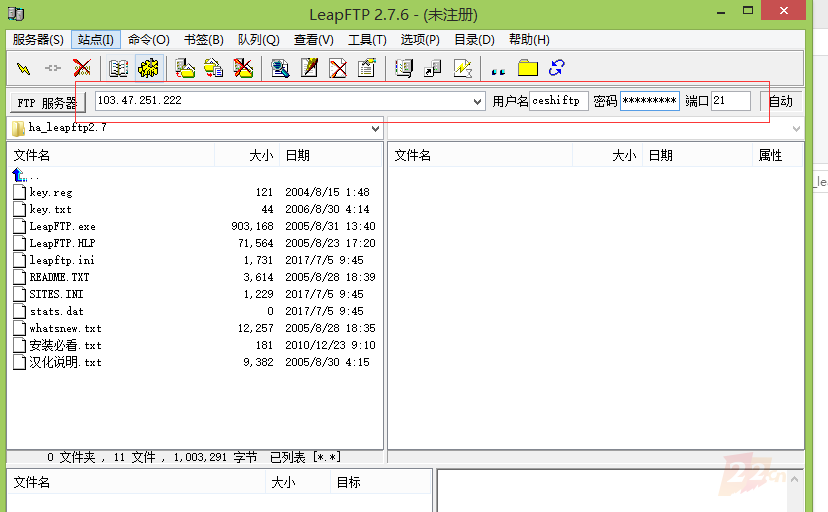Sort local files by 大小 column header
Viewport: 828px width, 512px height.
247,155
